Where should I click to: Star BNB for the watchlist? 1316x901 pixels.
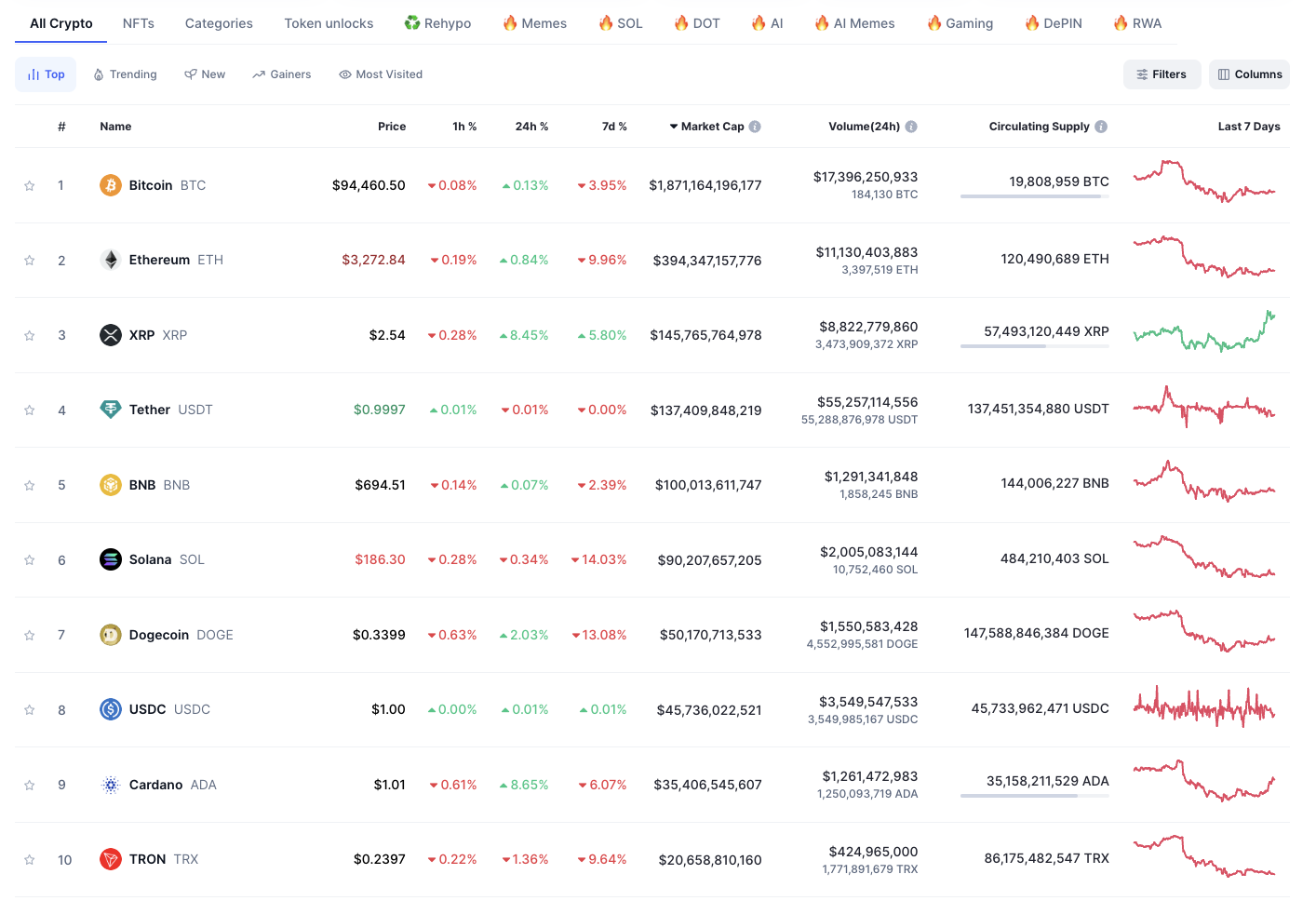click(30, 485)
